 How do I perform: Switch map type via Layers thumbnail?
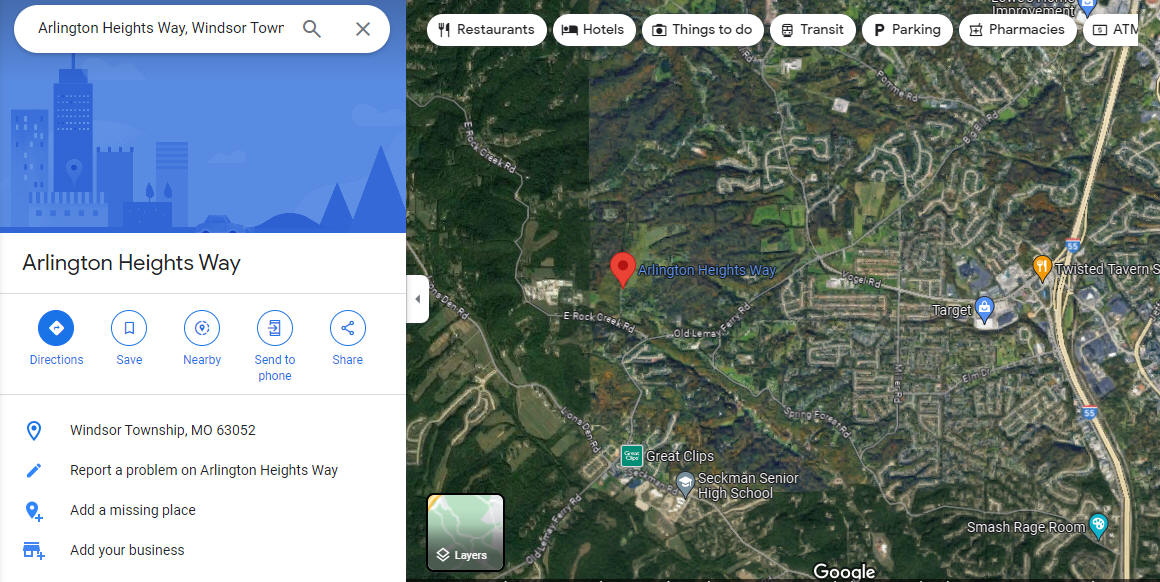click(x=465, y=532)
